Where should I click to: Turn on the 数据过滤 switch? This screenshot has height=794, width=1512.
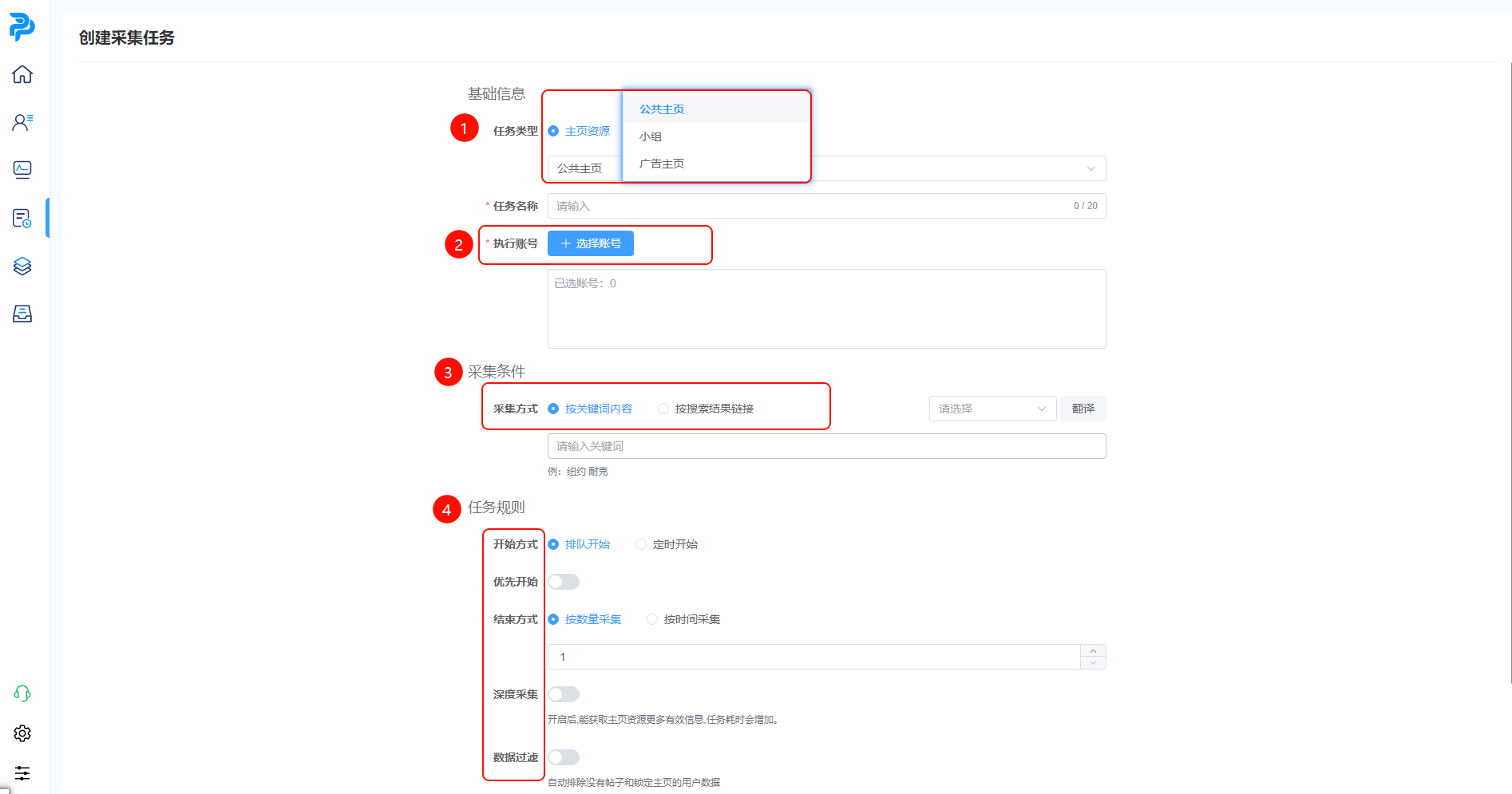[x=564, y=757]
